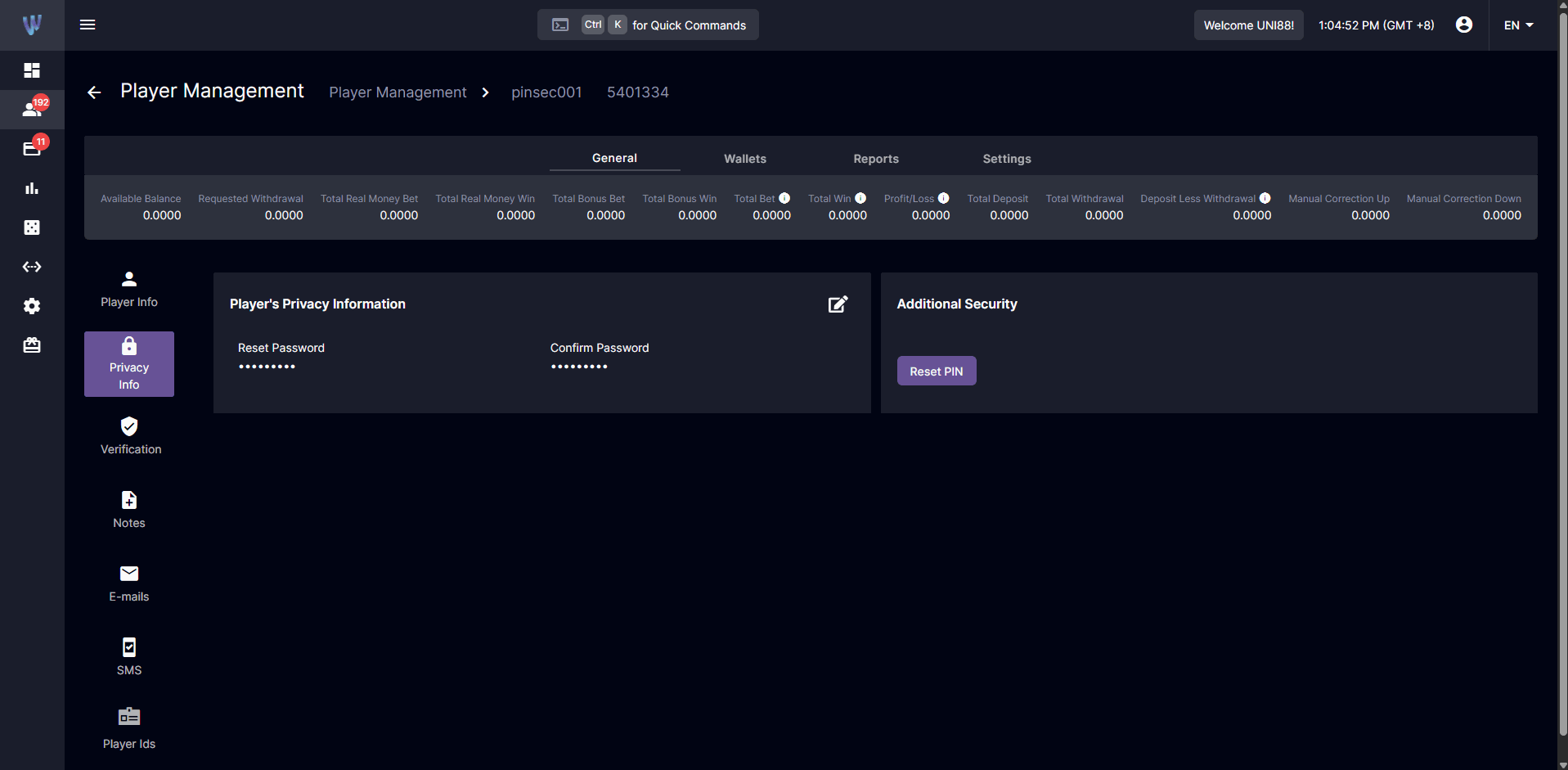Viewport: 1568px width, 770px height.
Task: Open the hamburger menu
Action: point(88,25)
